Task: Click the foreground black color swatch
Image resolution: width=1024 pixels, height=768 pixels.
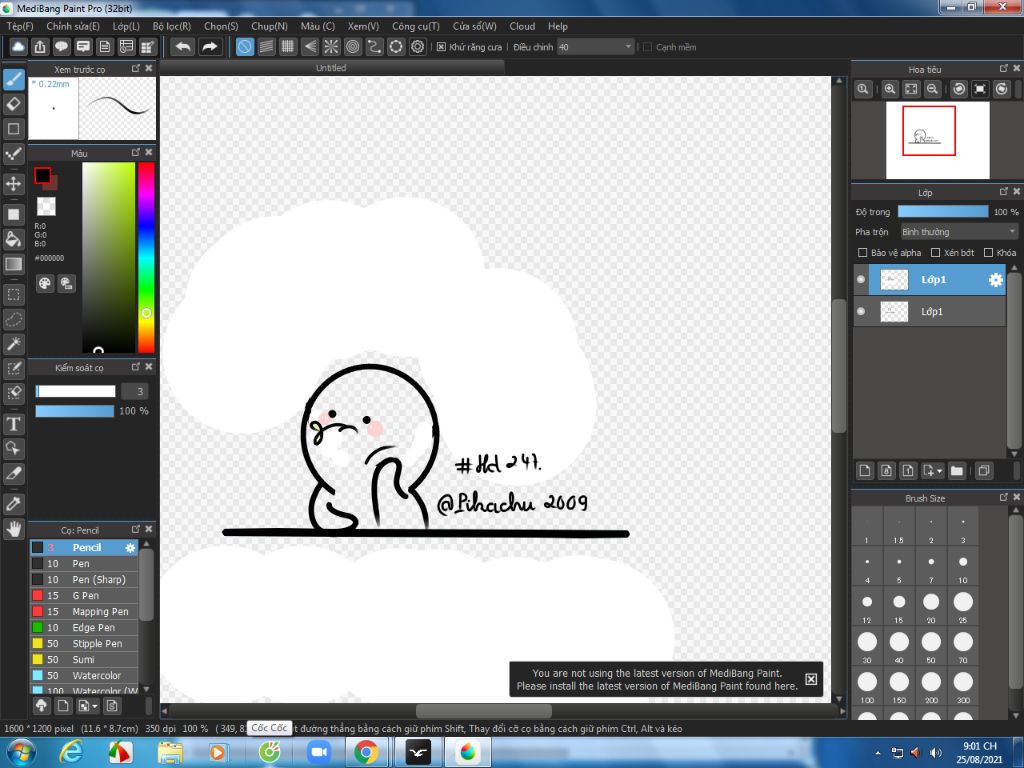Action: [x=42, y=176]
